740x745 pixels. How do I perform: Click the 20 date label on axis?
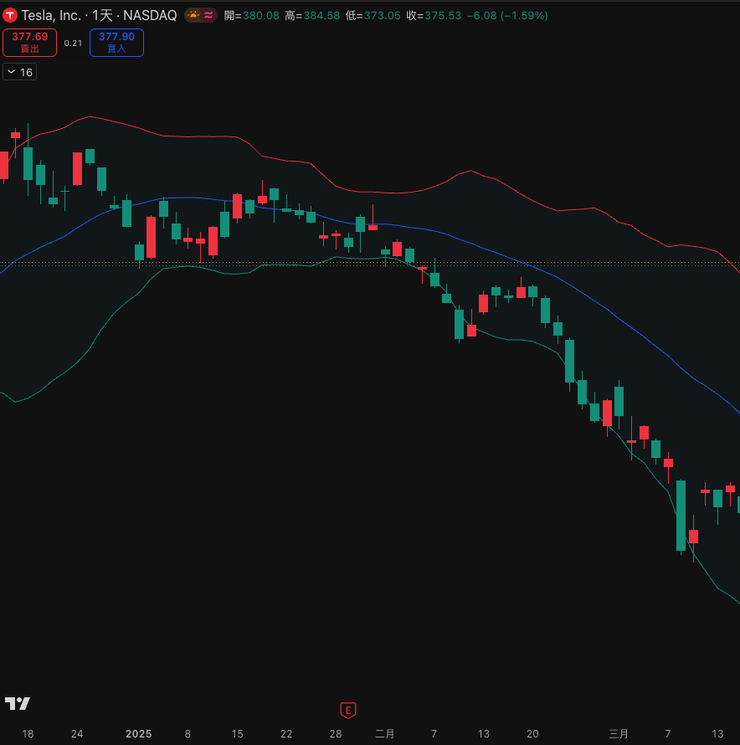pyautogui.click(x=532, y=734)
